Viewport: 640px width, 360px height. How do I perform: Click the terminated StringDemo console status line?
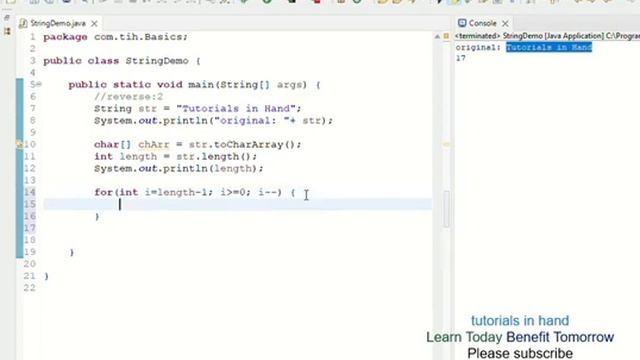point(547,36)
